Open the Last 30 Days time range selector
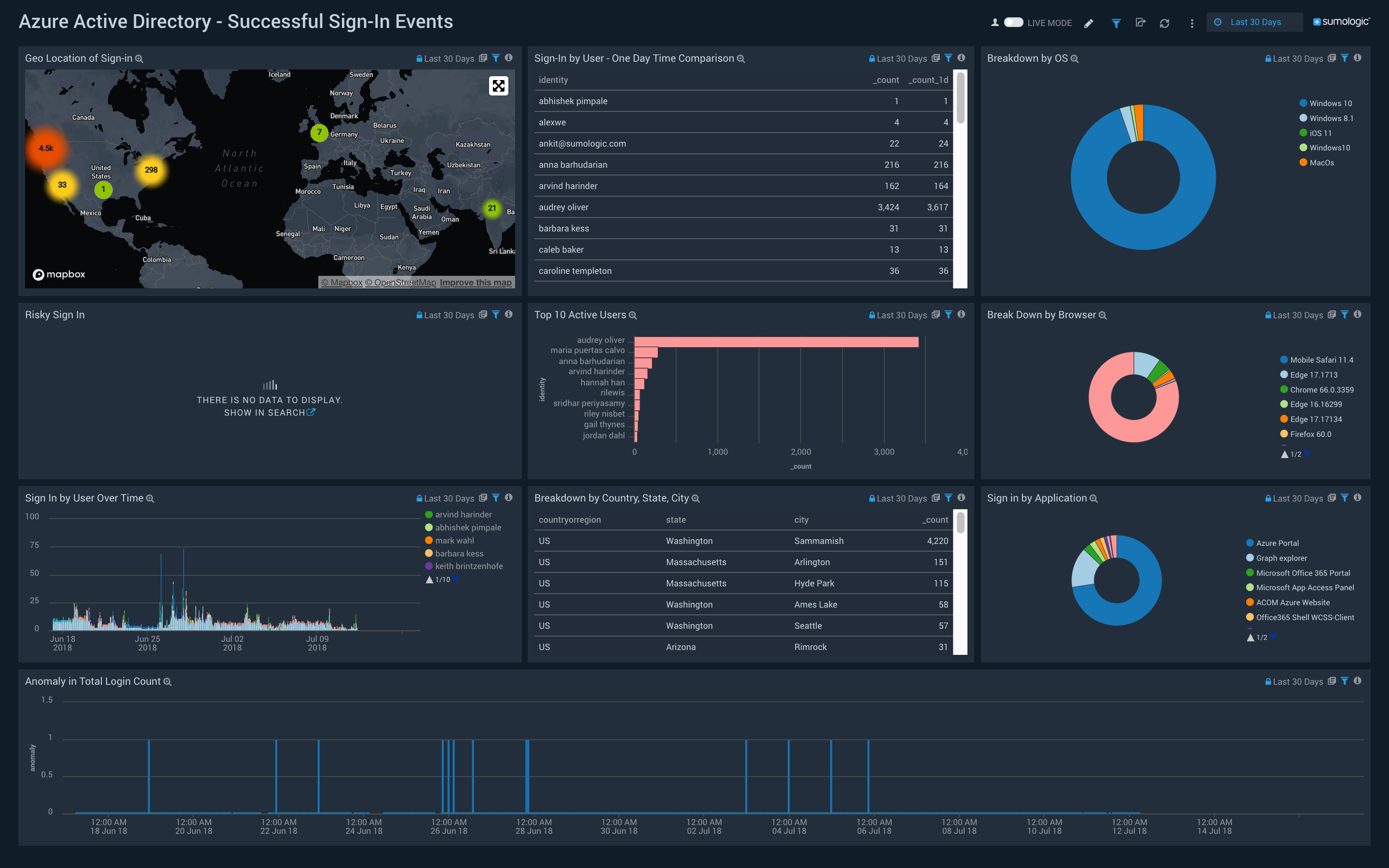The image size is (1389, 868). (1255, 22)
